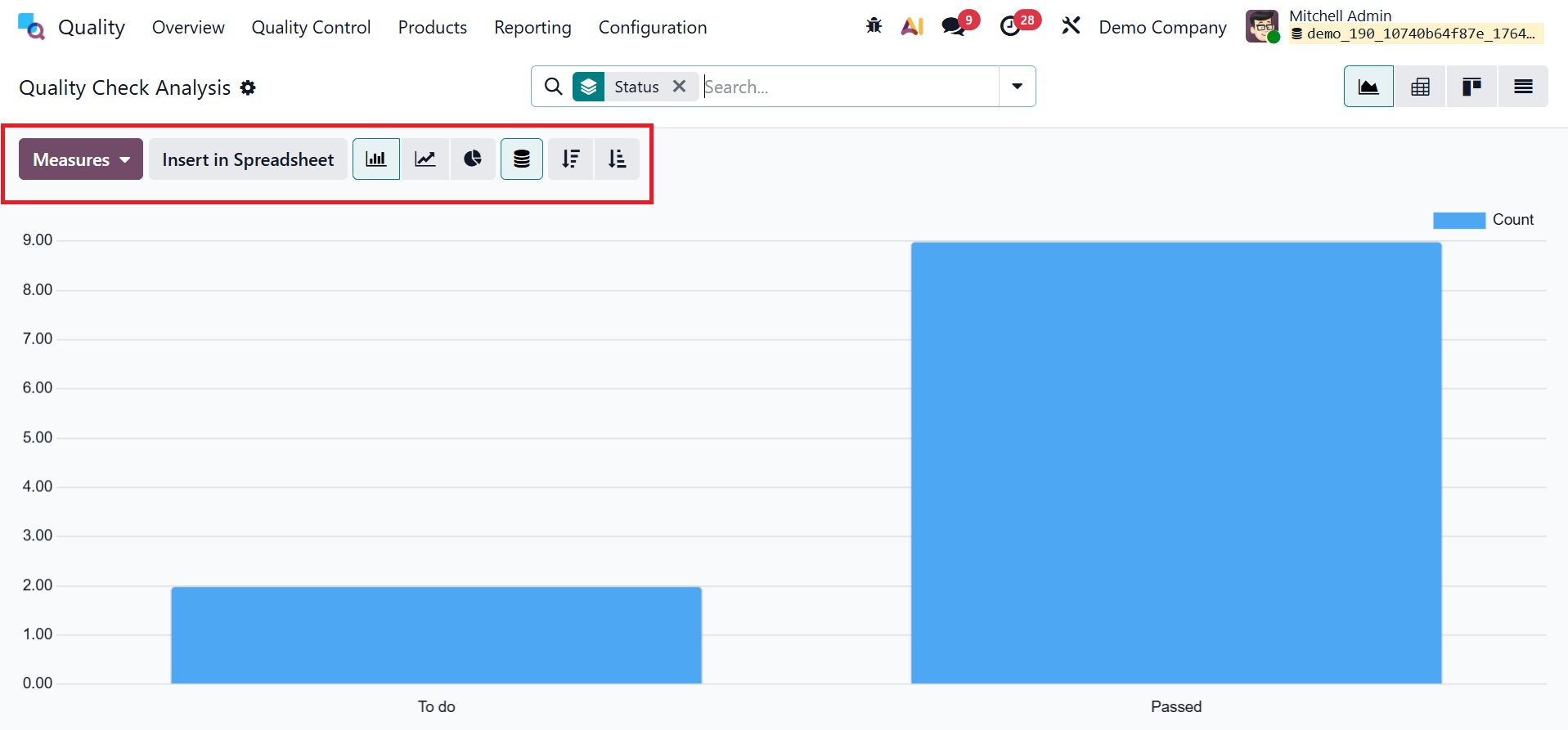Toggle stacked chart option
Screen dimensions: 1568x730
(522, 159)
